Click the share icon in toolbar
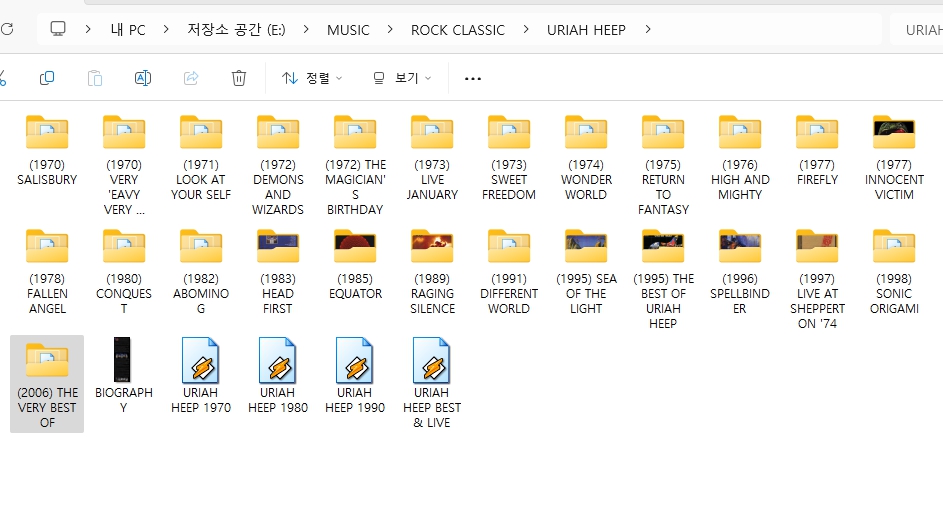The height and width of the screenshot is (505, 943). [191, 78]
